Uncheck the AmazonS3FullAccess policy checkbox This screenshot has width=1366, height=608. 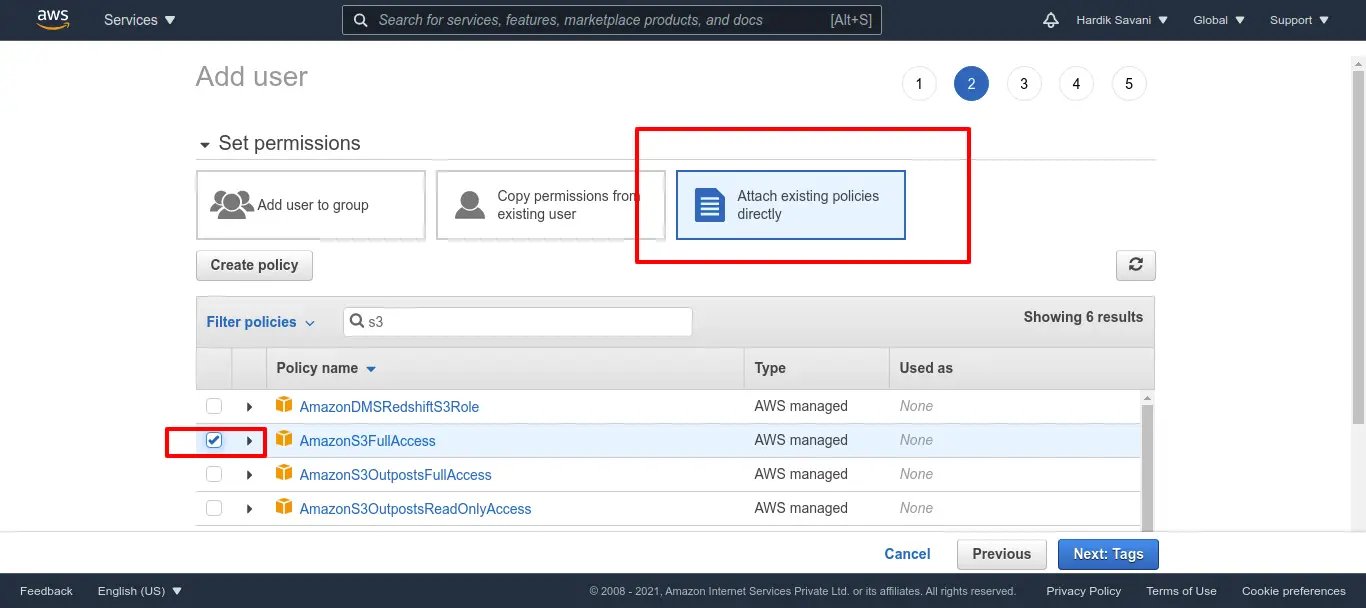click(214, 440)
